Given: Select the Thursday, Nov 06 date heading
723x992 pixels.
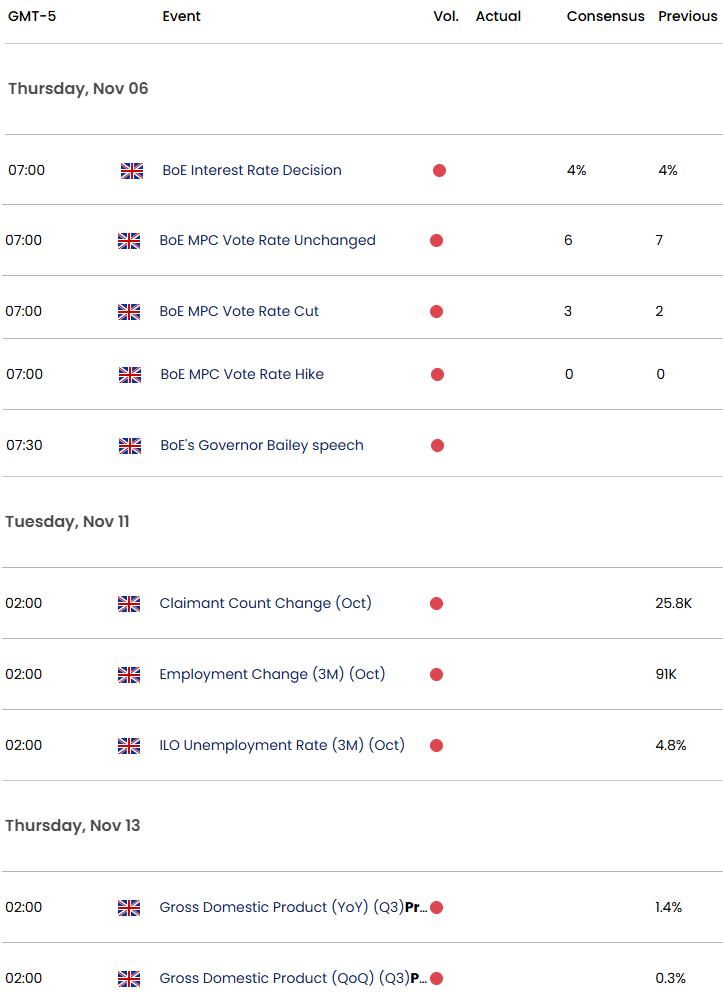Looking at the screenshot, I should (78, 89).
